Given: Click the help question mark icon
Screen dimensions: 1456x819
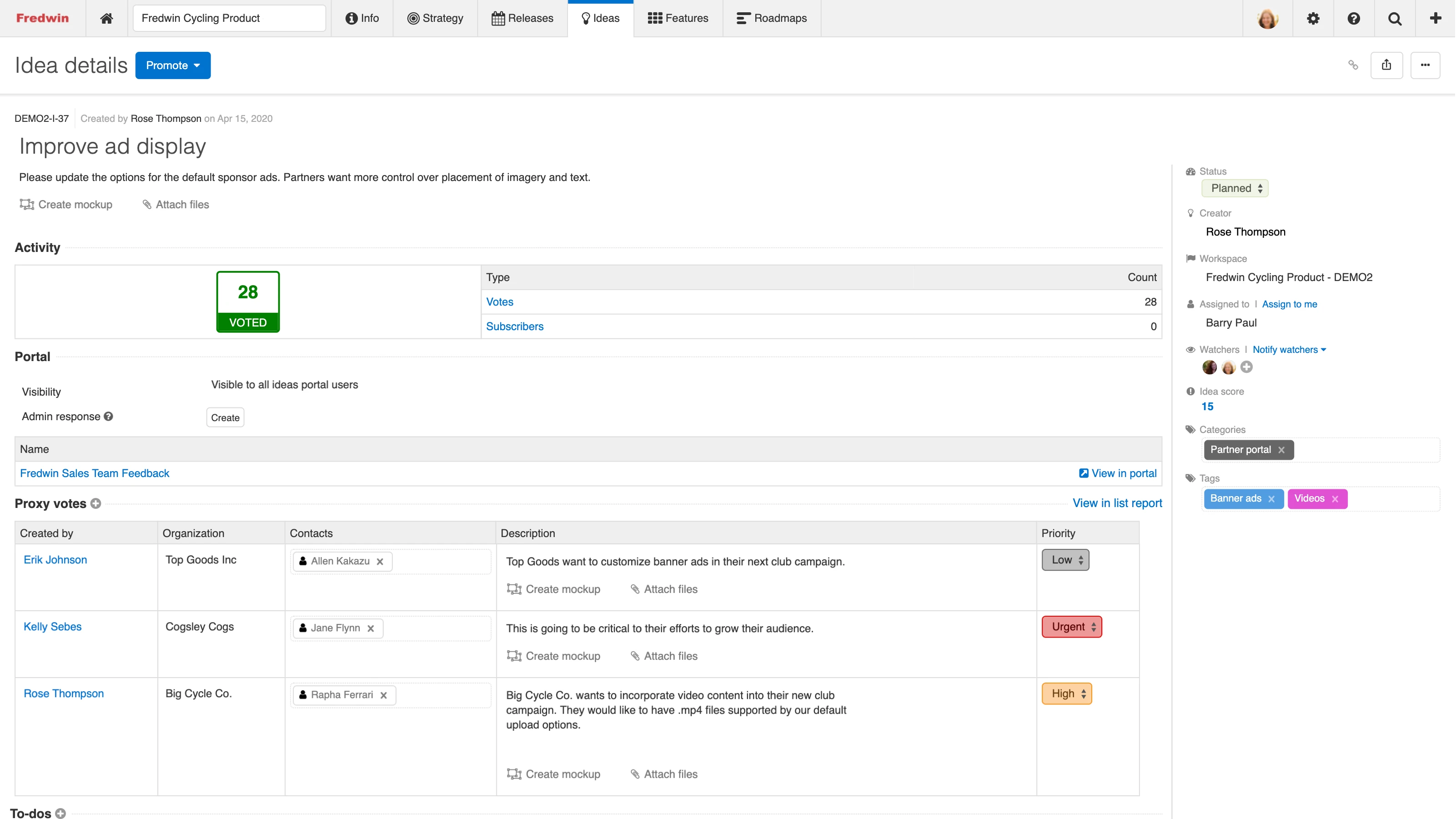Looking at the screenshot, I should [1354, 18].
